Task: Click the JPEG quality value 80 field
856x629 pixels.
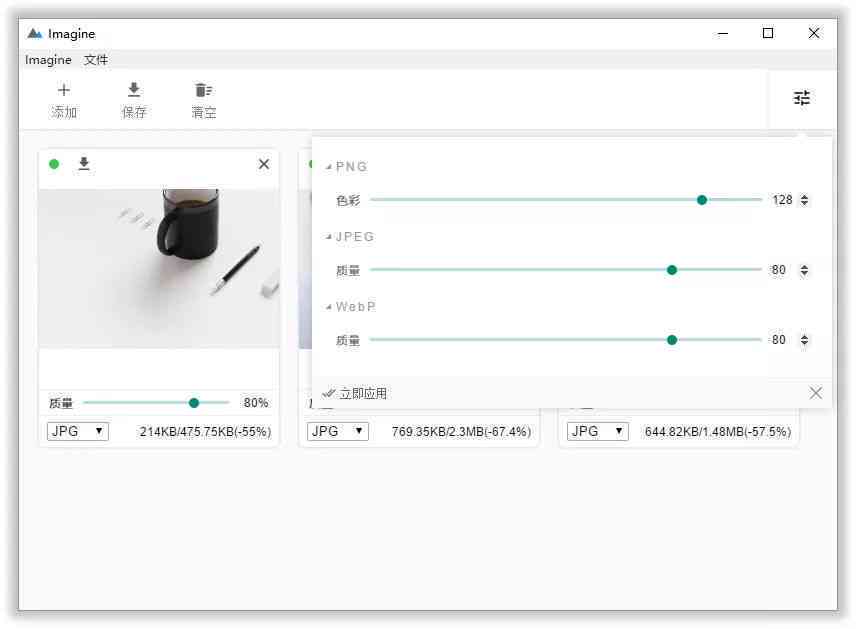Action: pyautogui.click(x=778, y=270)
